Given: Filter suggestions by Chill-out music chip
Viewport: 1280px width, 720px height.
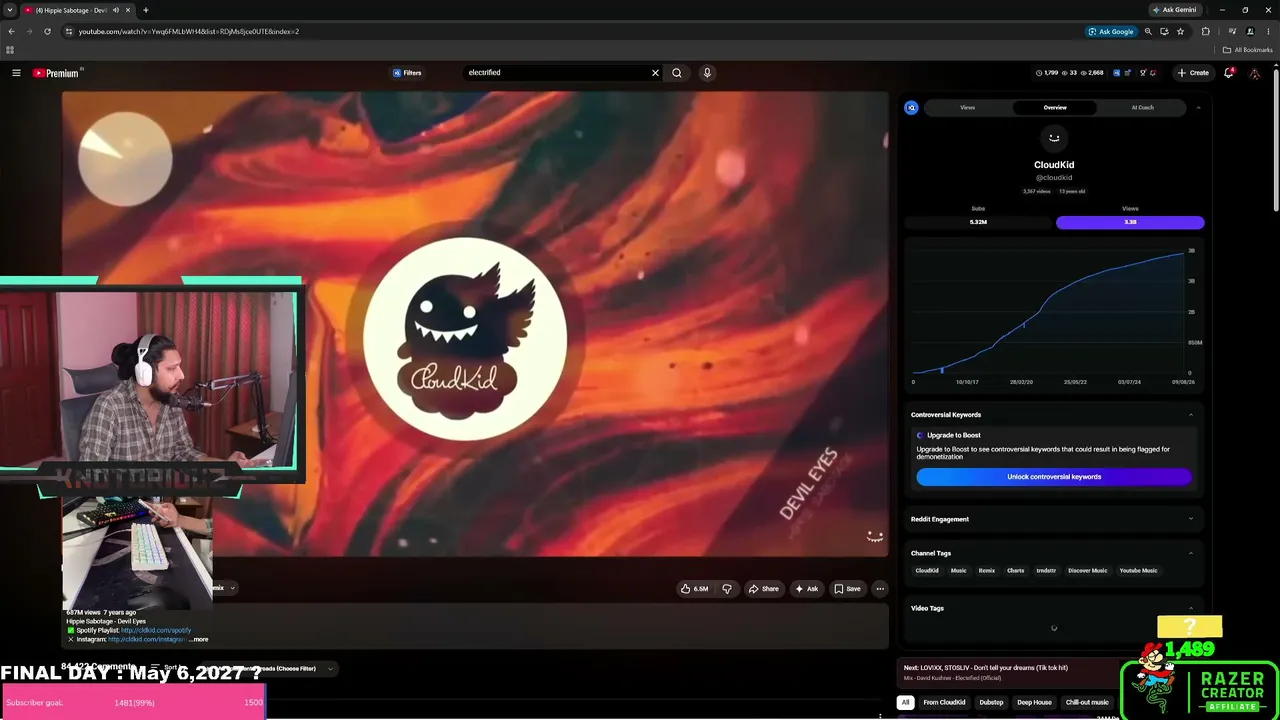Looking at the screenshot, I should pos(1087,702).
